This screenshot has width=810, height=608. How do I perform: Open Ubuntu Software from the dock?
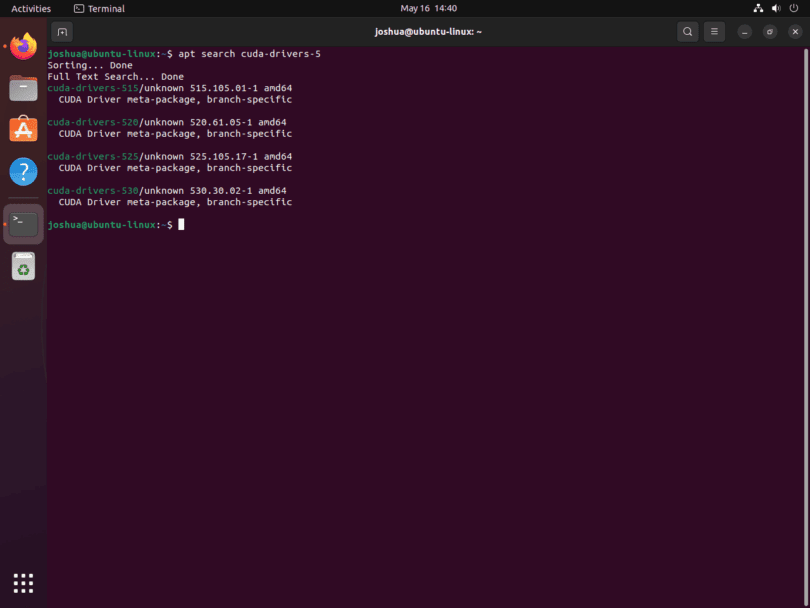click(23, 128)
